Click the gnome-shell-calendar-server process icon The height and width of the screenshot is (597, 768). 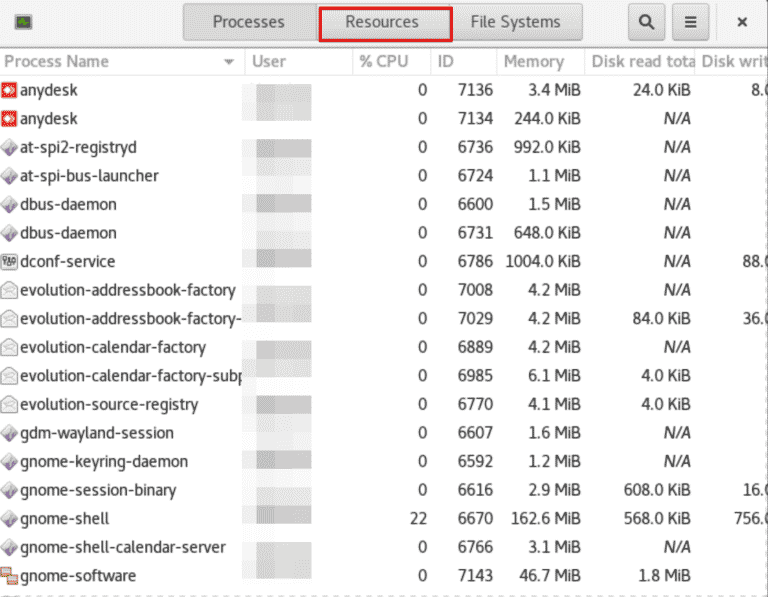click(x=9, y=547)
